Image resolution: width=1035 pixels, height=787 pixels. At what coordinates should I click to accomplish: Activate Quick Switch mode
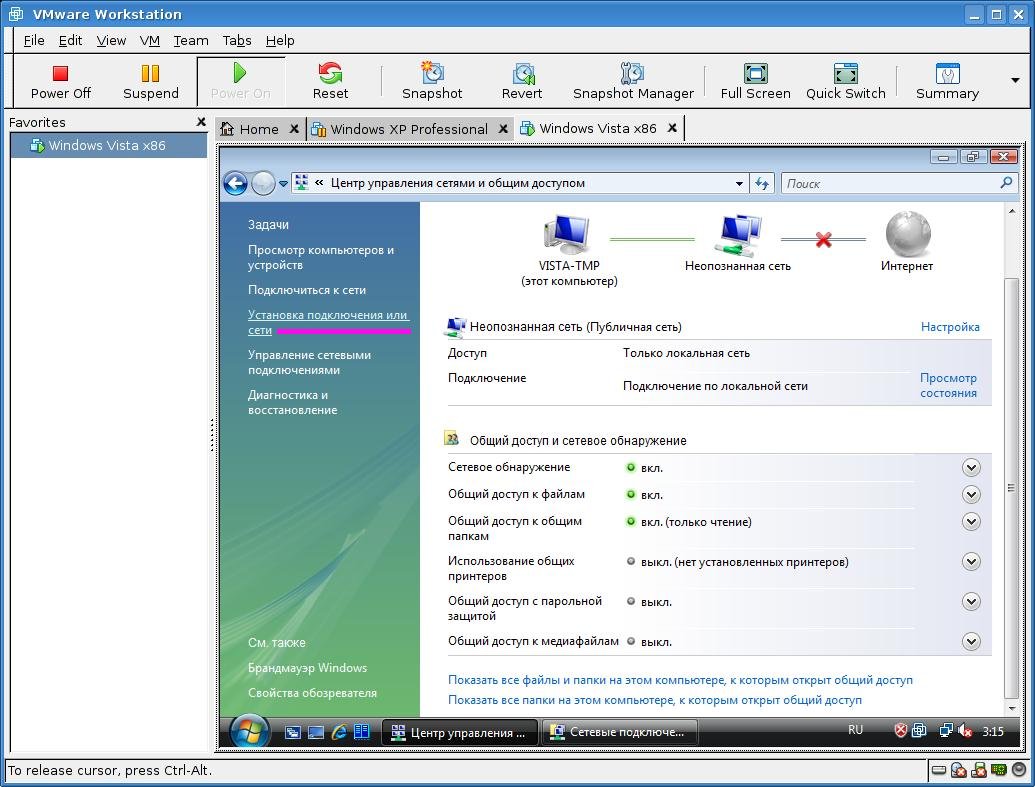[846, 82]
